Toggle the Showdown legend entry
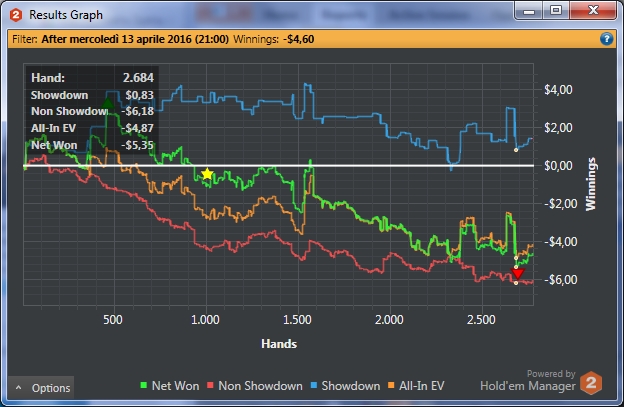Screen dimensions: 624x407 [x=345, y=386]
